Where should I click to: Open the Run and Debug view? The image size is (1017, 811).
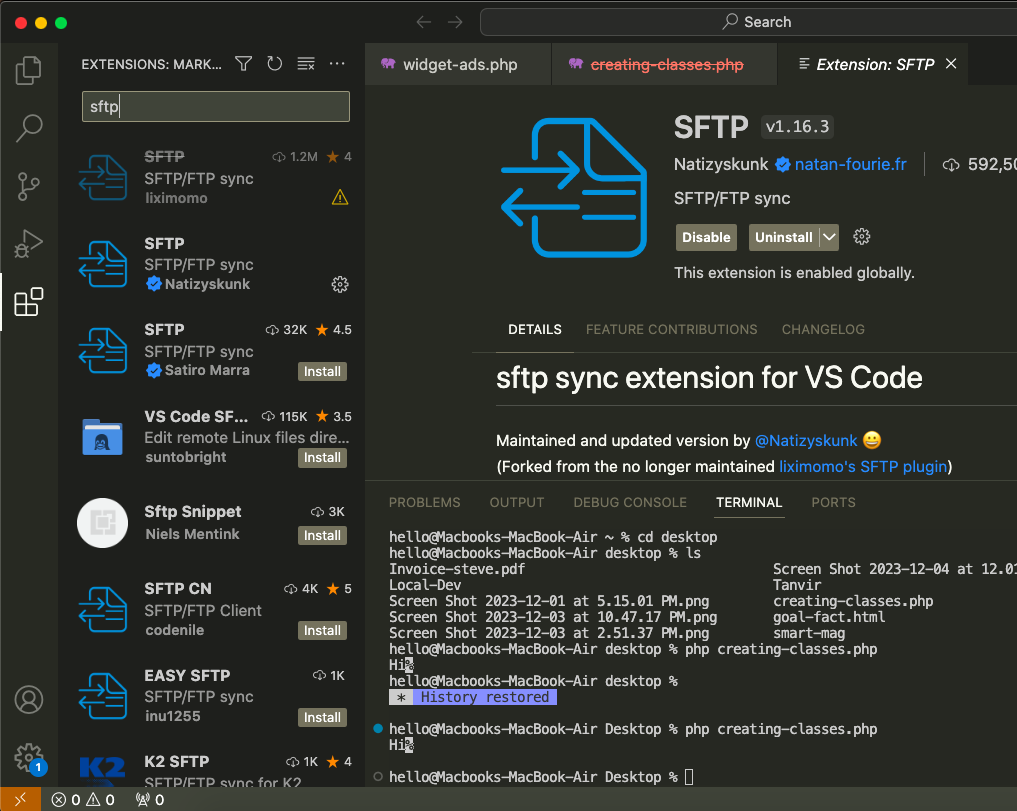coord(29,244)
